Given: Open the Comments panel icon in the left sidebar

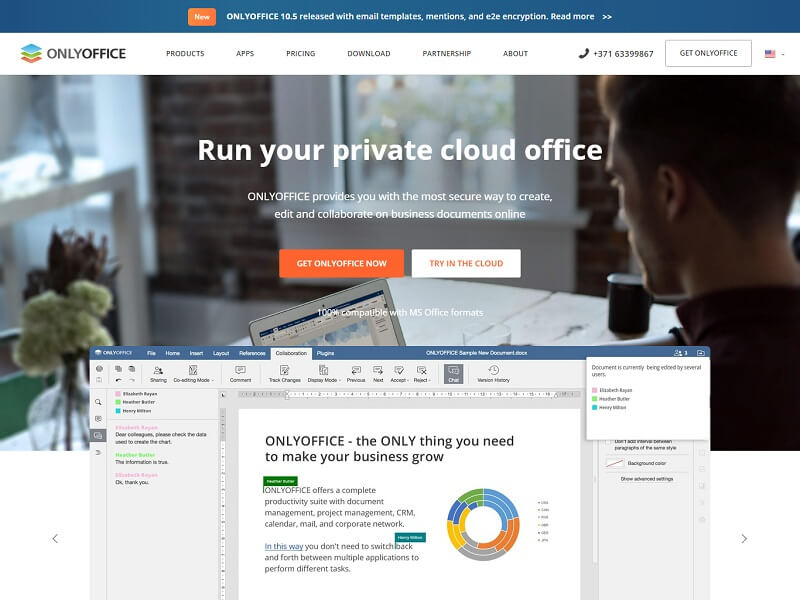Looking at the screenshot, I should (98, 419).
